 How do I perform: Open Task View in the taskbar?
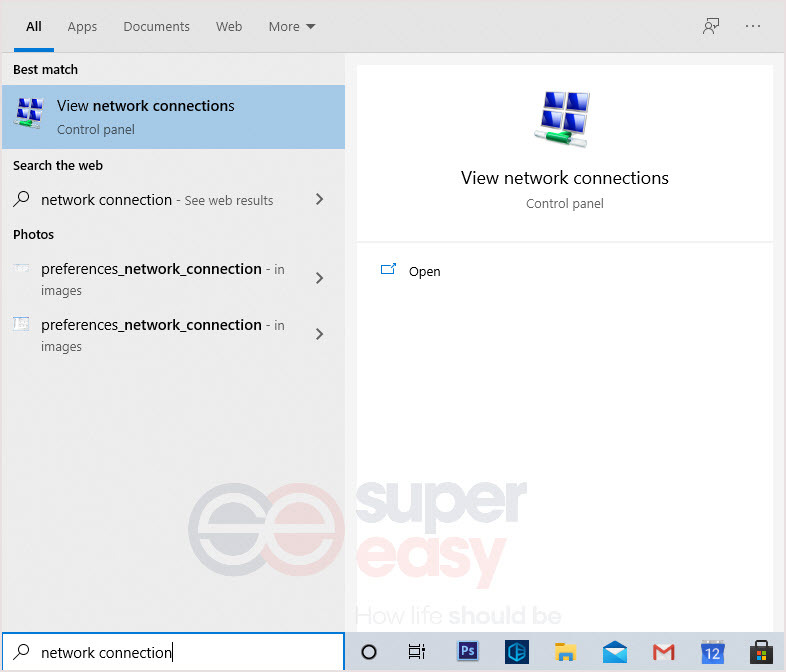coord(417,652)
